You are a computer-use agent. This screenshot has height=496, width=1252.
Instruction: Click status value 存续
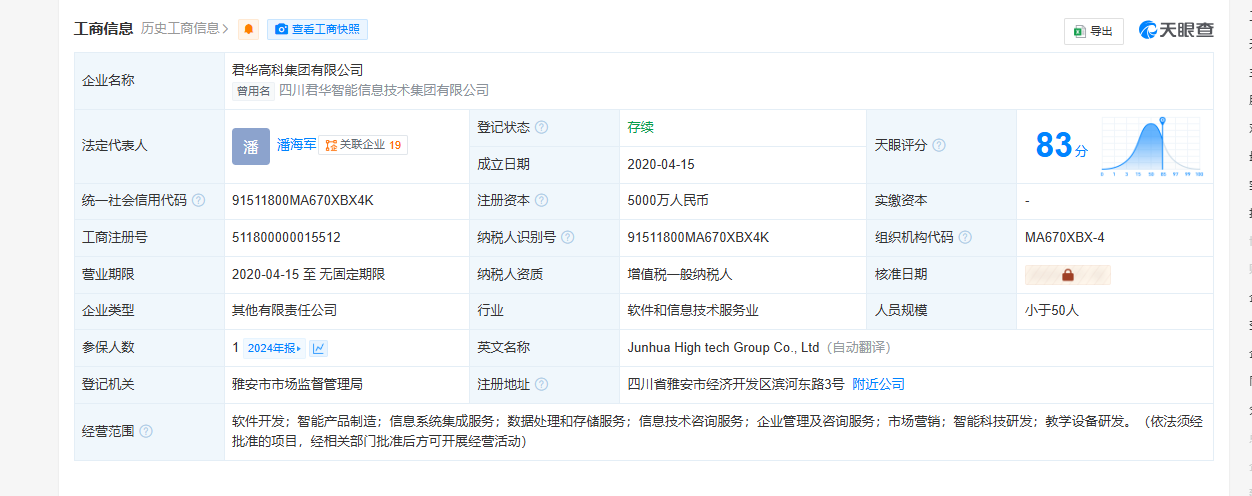[641, 127]
